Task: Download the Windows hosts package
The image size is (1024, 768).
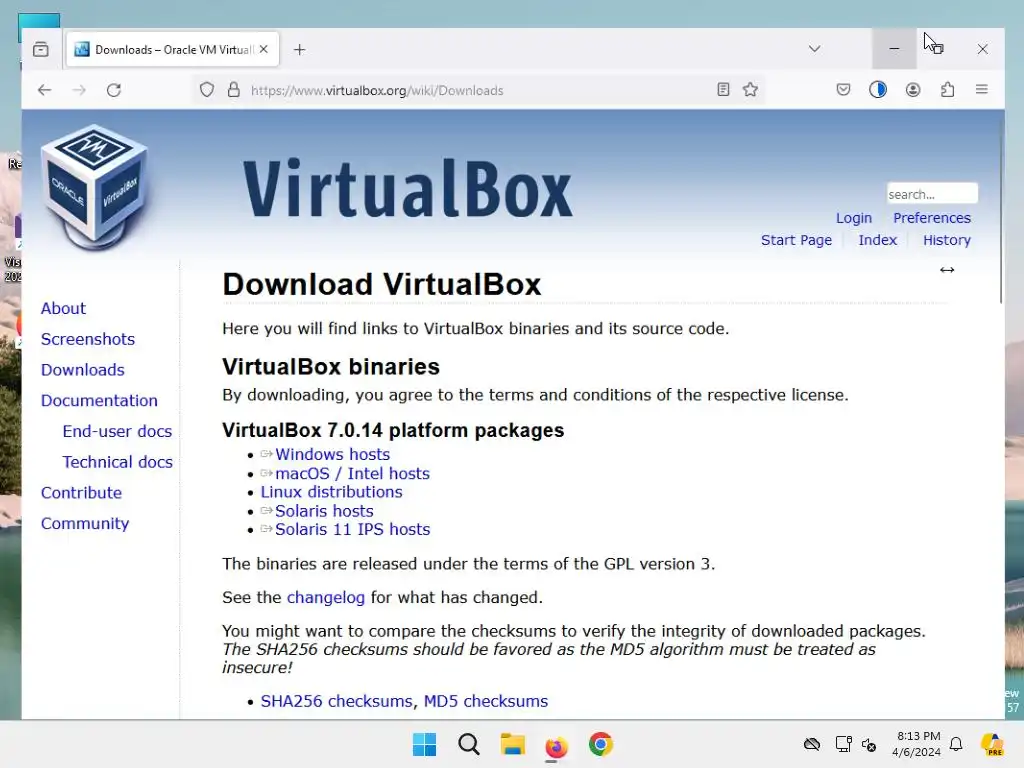Action: (x=332, y=455)
